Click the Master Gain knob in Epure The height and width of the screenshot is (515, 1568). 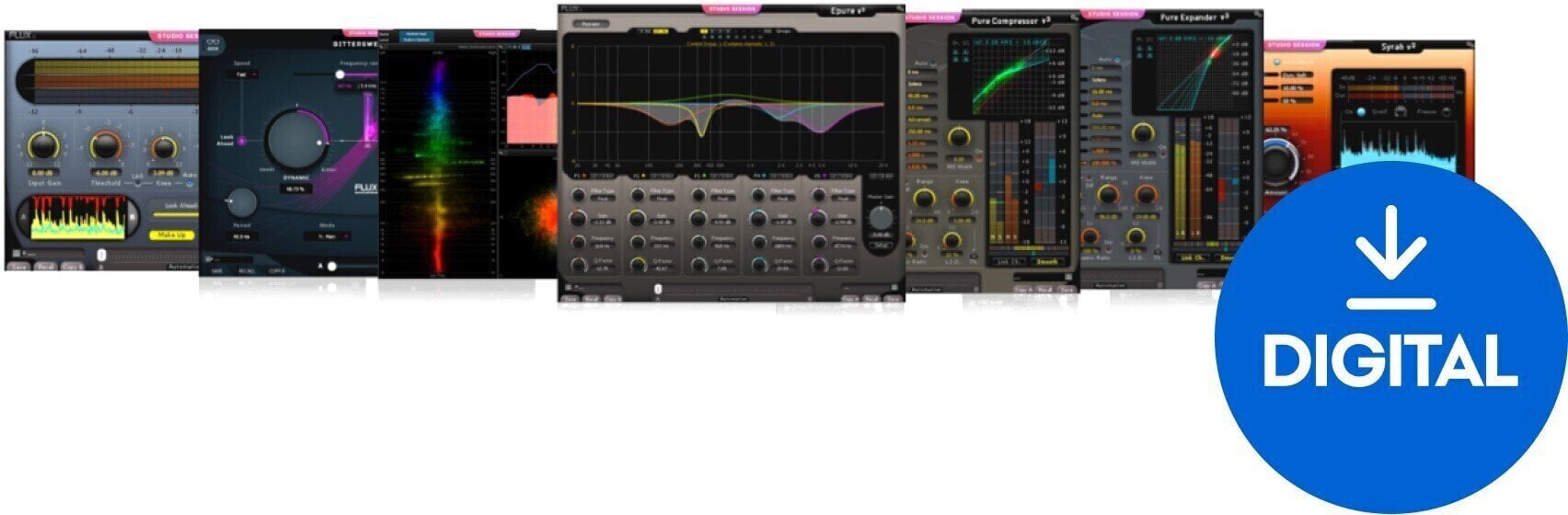click(x=882, y=218)
